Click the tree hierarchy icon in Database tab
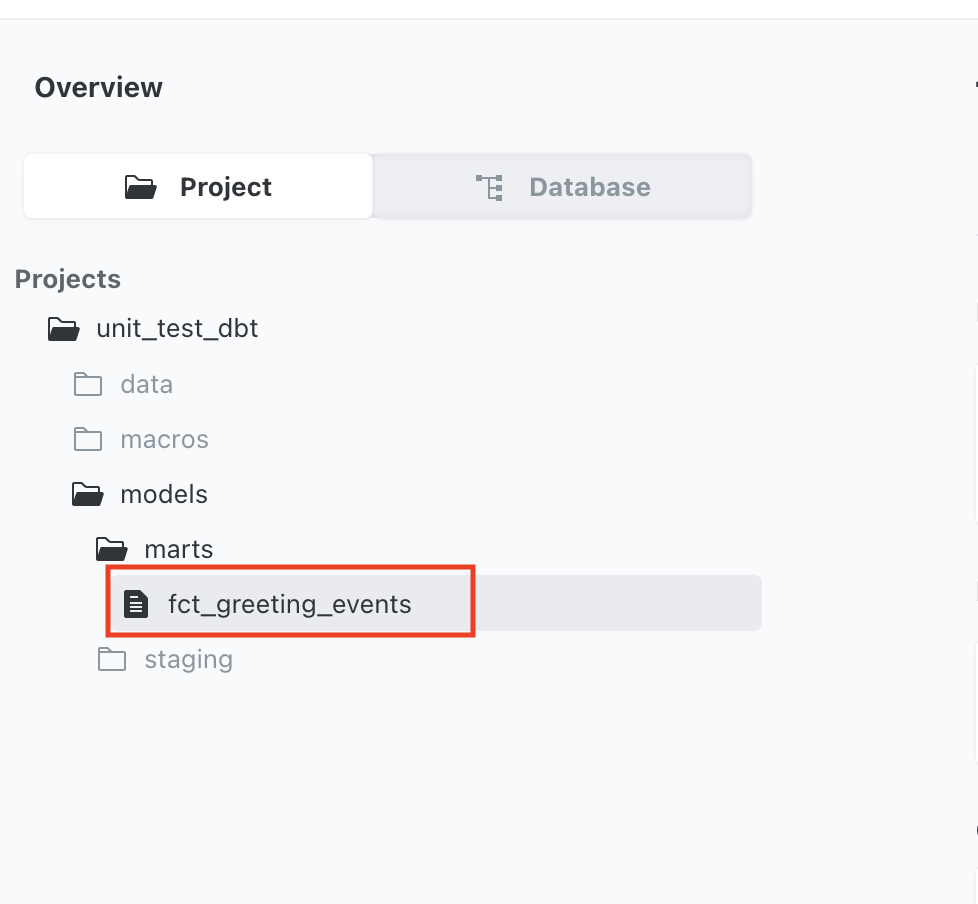The height and width of the screenshot is (904, 978). [x=489, y=187]
